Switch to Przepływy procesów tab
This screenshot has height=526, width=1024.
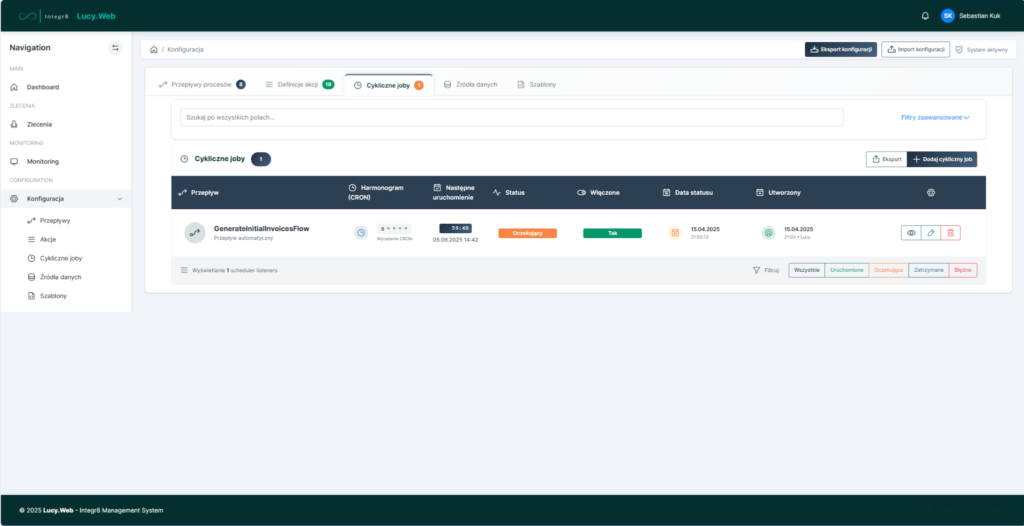coord(202,85)
